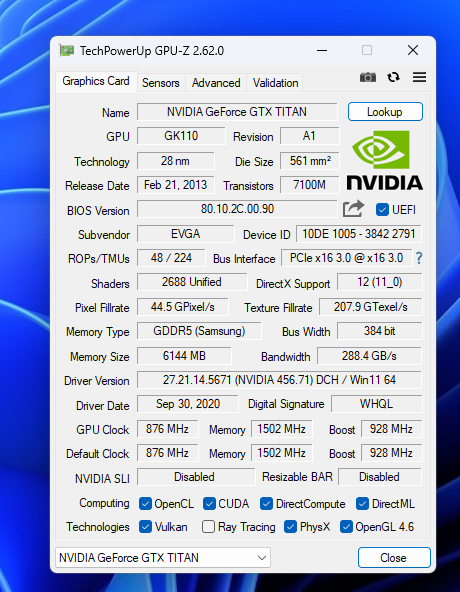
Task: Click the Revision field showing A1
Action: (x=309, y=136)
